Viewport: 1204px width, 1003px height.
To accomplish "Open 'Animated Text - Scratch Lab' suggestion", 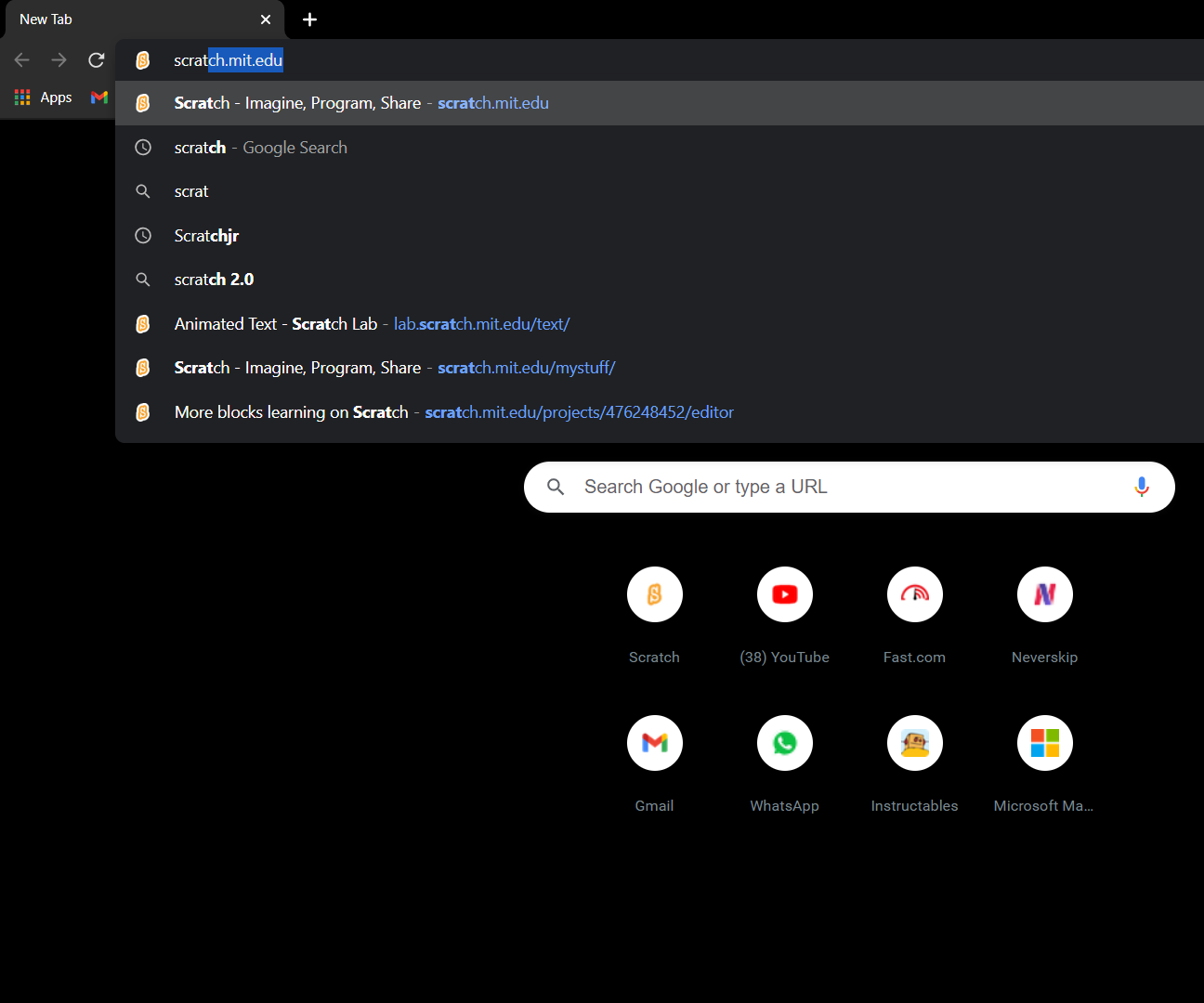I will pos(660,324).
